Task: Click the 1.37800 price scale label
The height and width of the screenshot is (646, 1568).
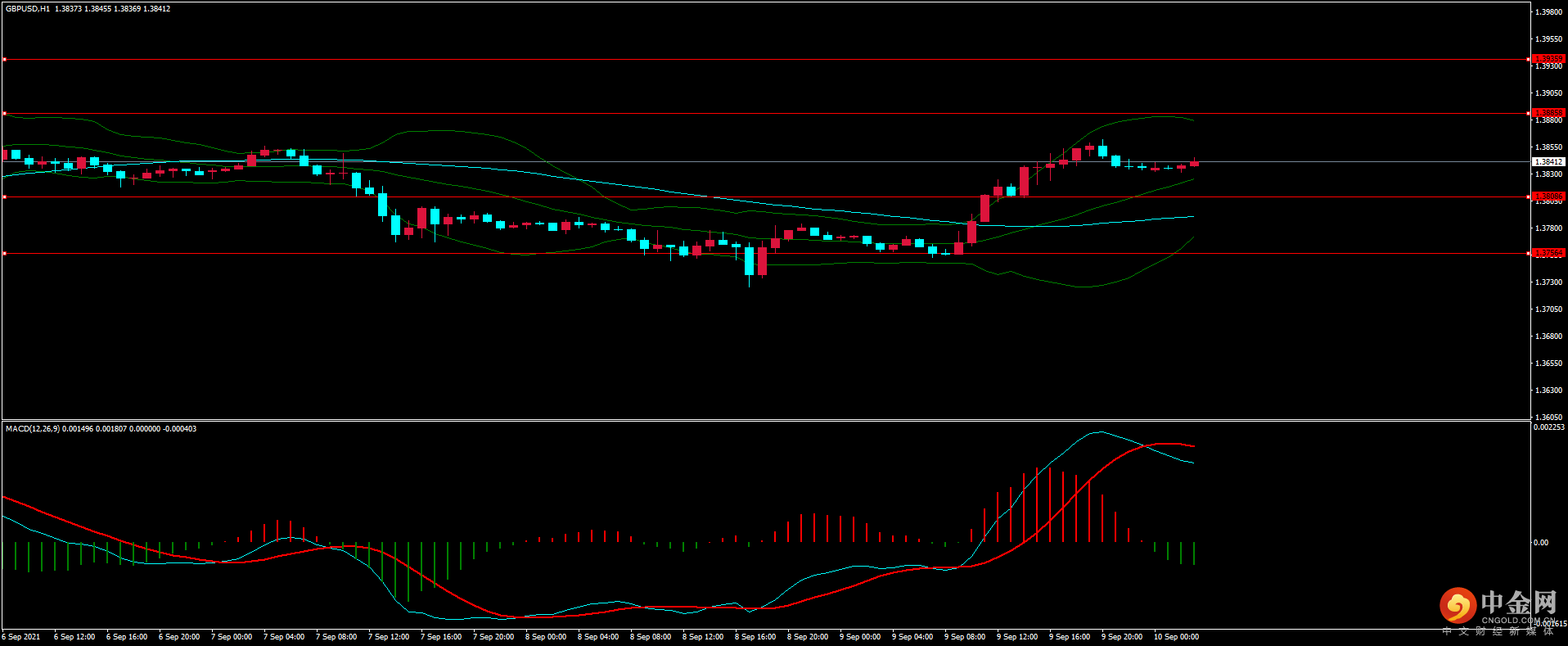Action: (1549, 228)
